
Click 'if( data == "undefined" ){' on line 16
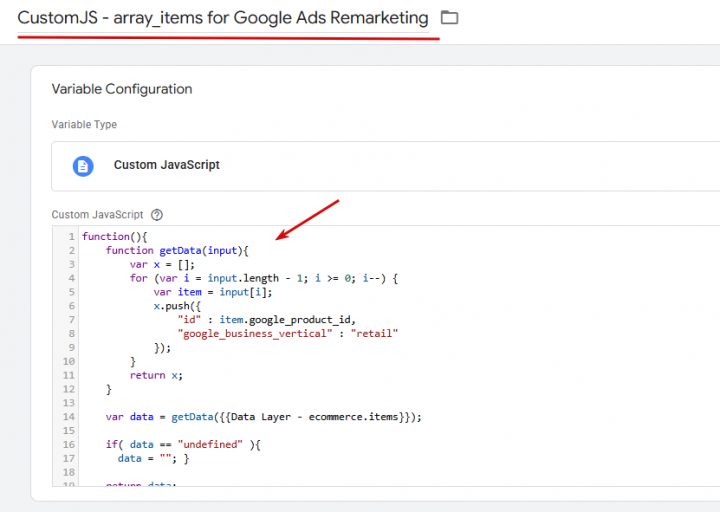(183, 444)
